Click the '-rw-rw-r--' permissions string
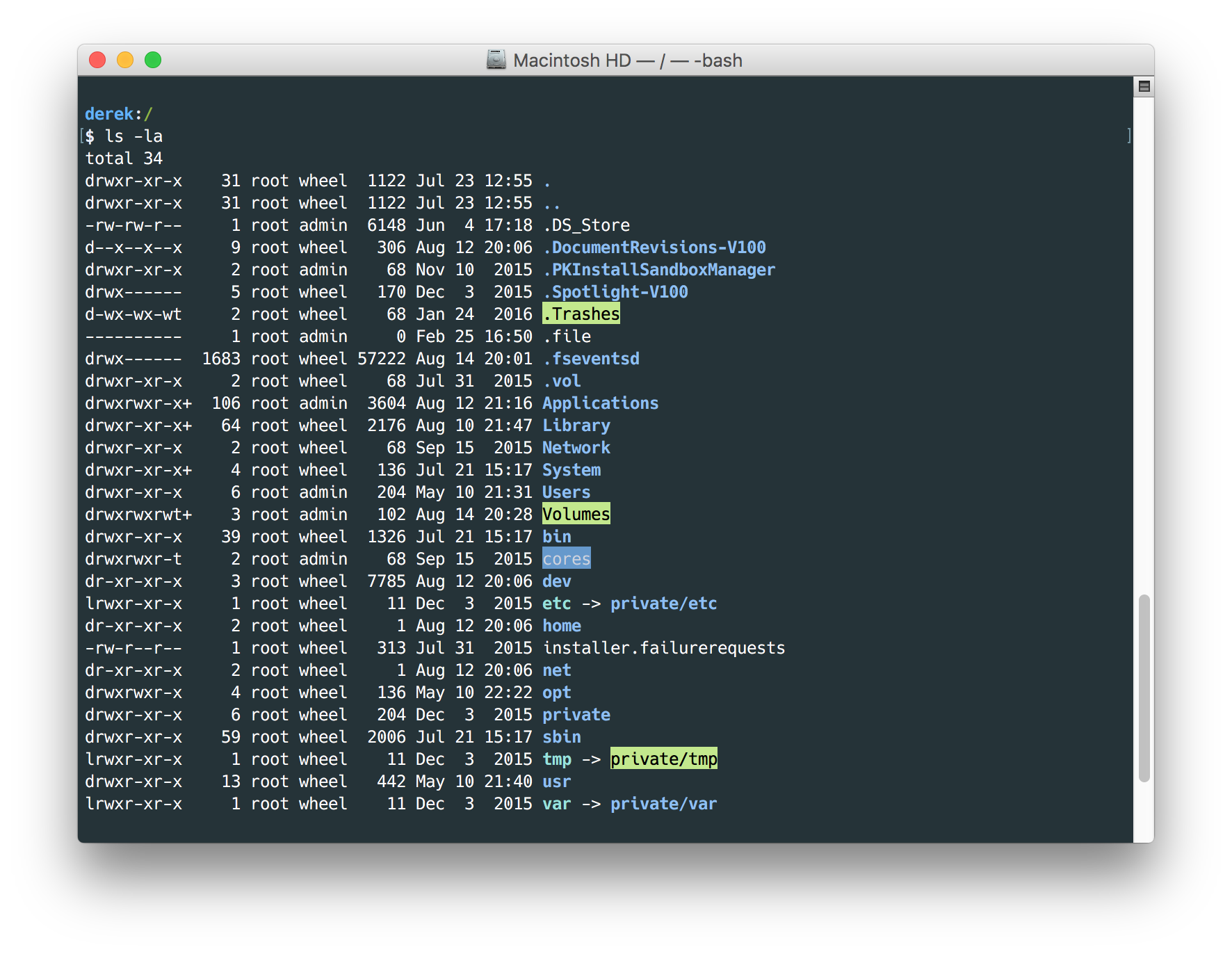Screen dimensions: 1232x954 (133, 225)
